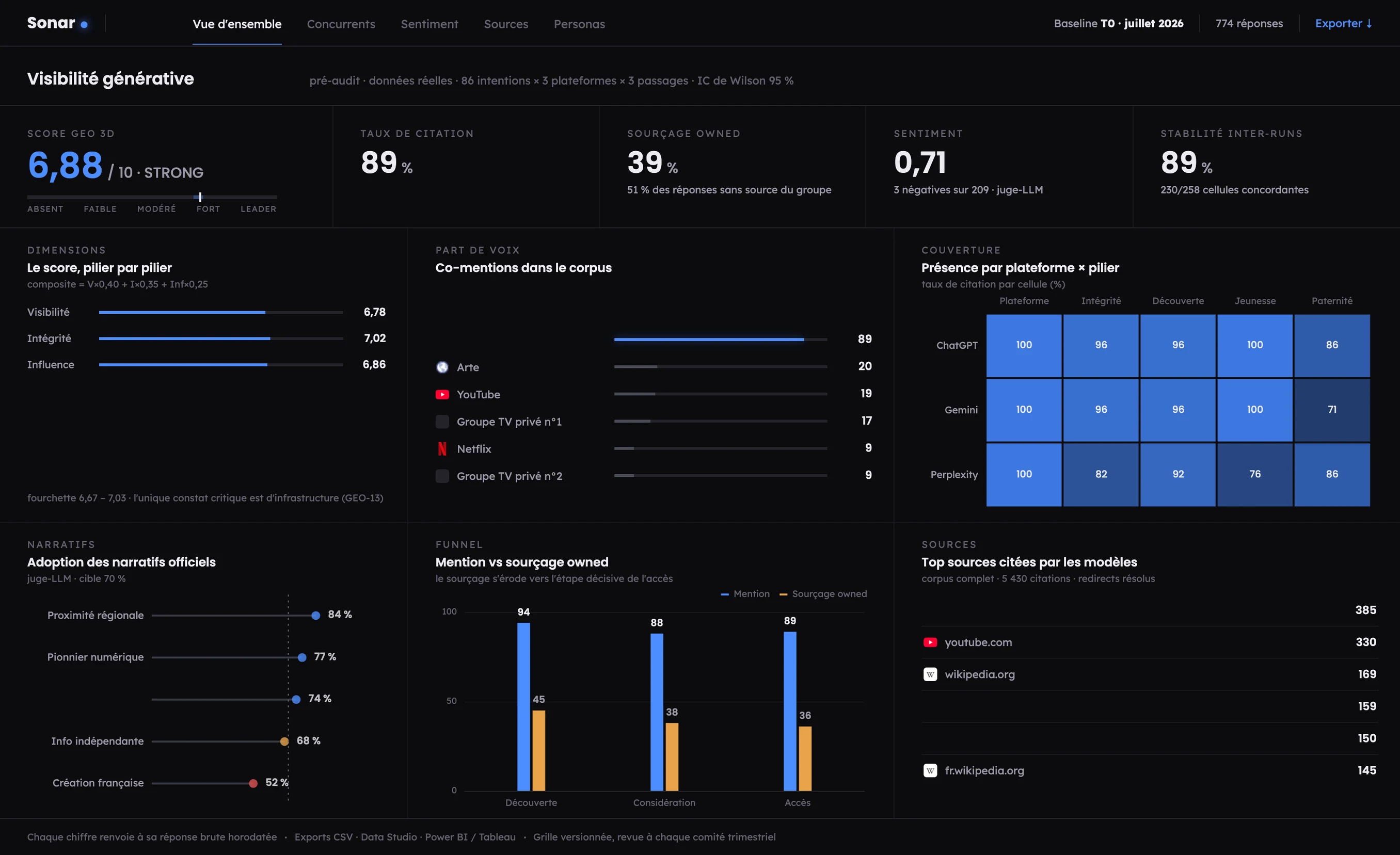Click Perplexity Jeunesse cell showing 76
Screen dimensions: 1400x855
1254,474
